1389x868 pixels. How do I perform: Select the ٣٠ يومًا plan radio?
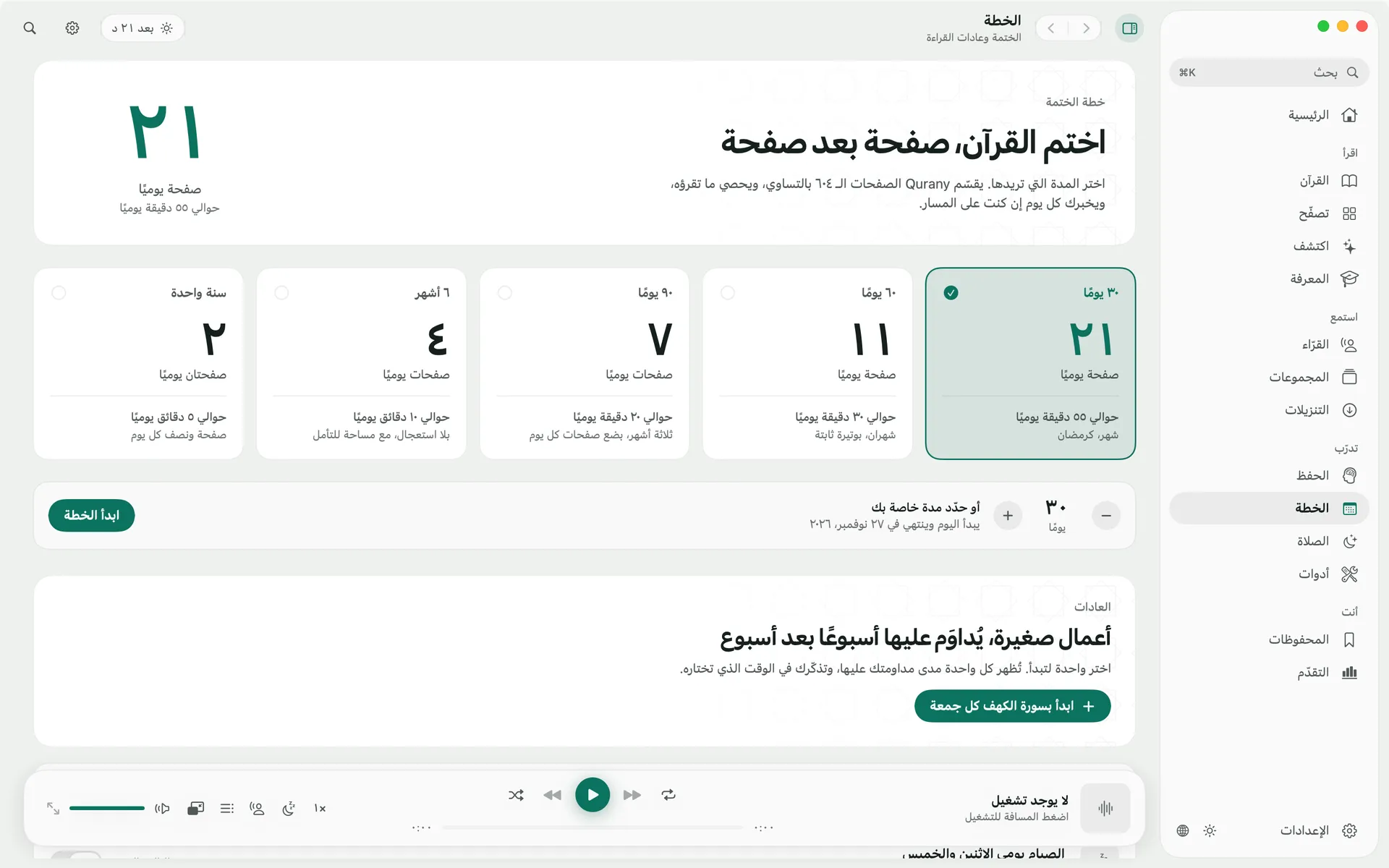pos(951,293)
